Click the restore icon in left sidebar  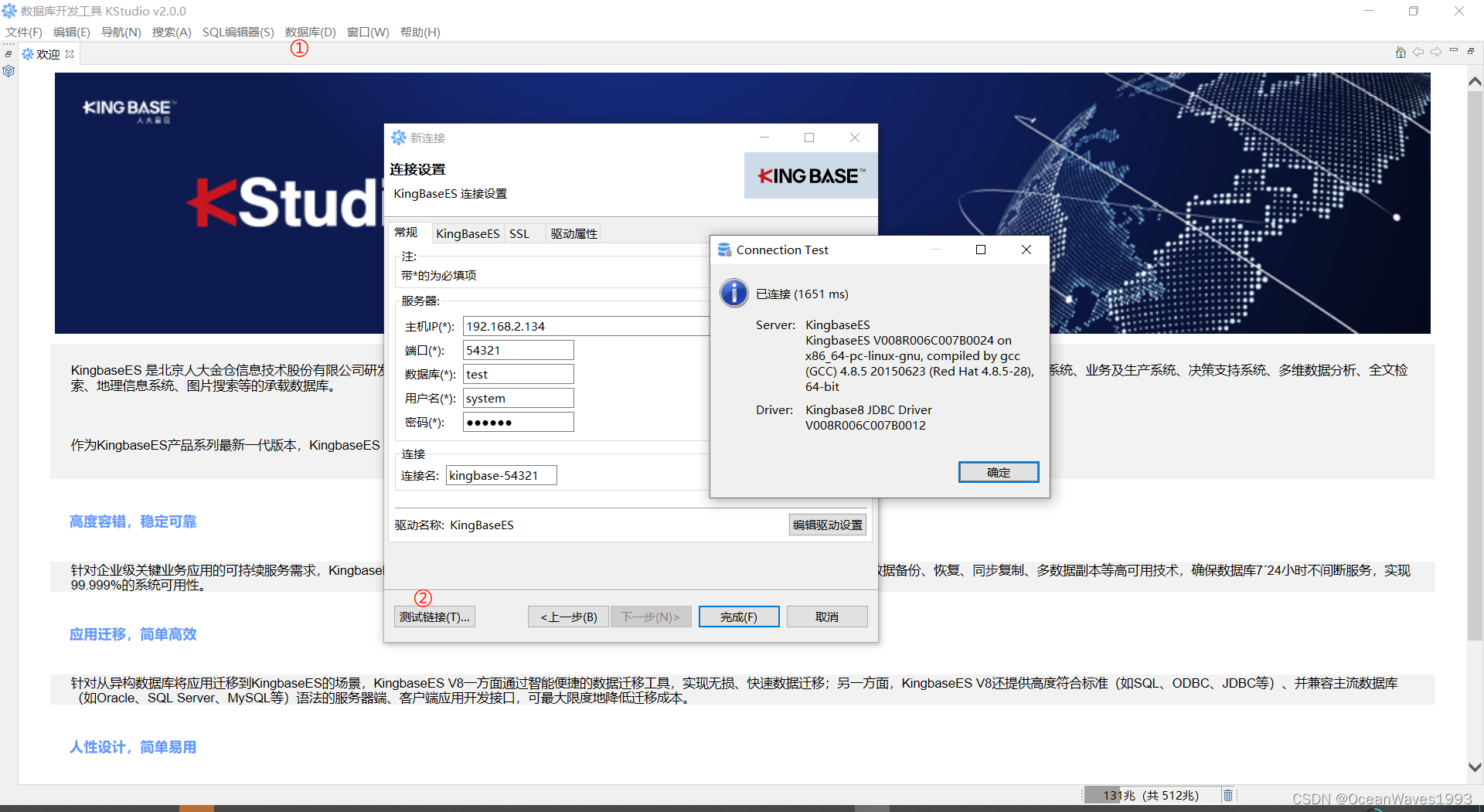(x=9, y=54)
